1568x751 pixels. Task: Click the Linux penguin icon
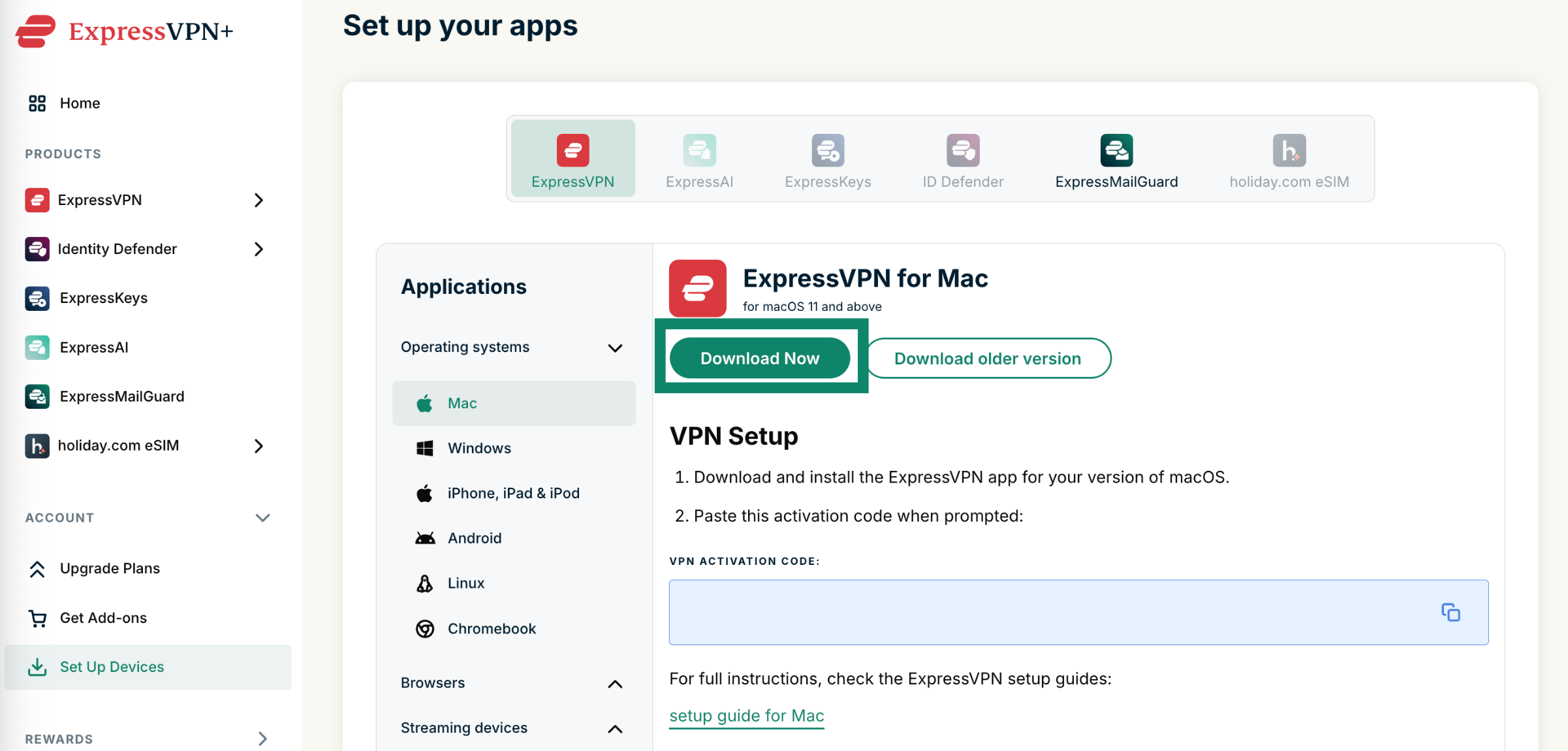pos(425,583)
